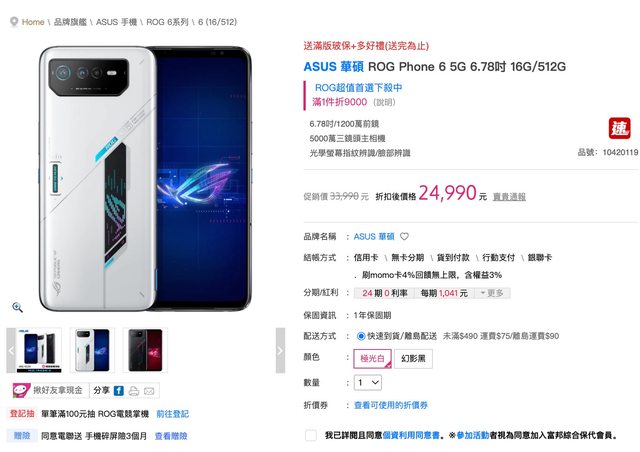Show previous thumbnails with left arrow
Screen dimensions: 640x452
[11, 350]
